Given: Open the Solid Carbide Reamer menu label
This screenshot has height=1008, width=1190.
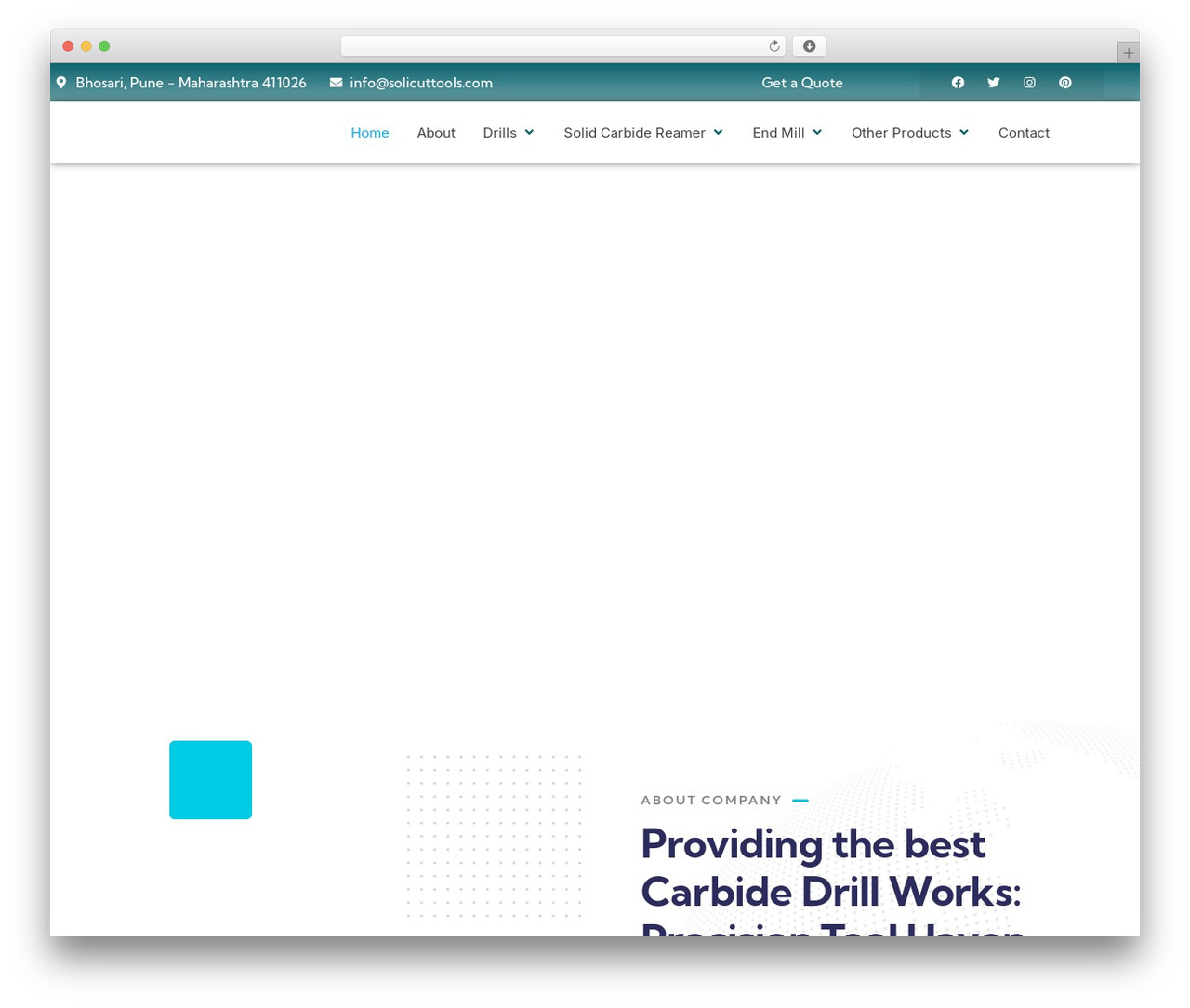Looking at the screenshot, I should (x=634, y=133).
